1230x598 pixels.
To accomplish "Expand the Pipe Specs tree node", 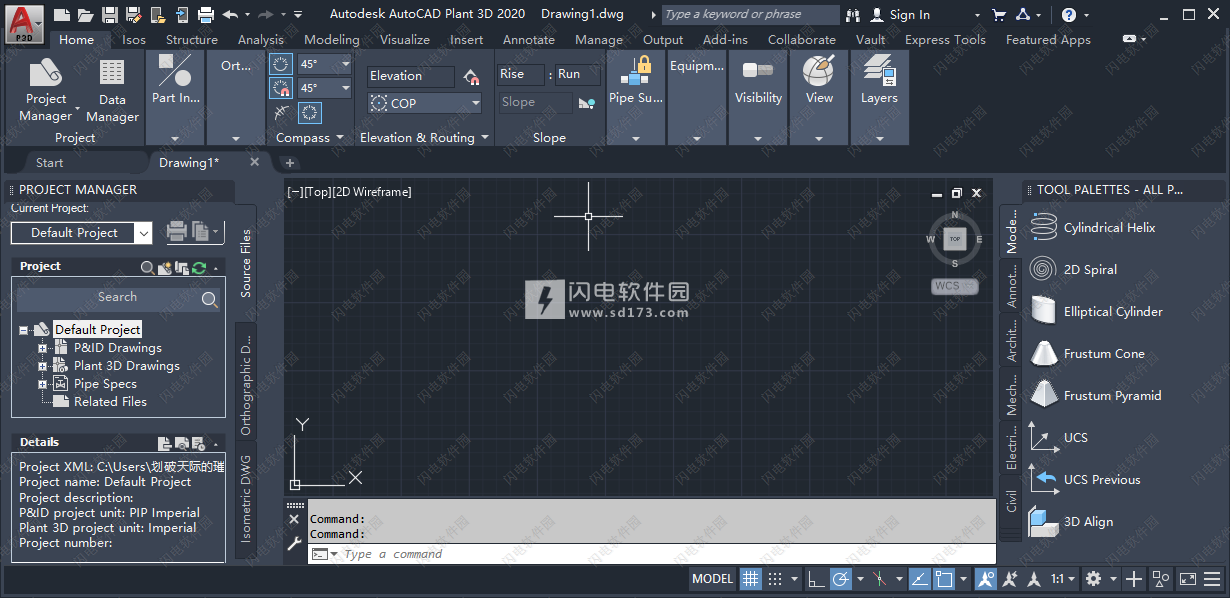I will [43, 384].
